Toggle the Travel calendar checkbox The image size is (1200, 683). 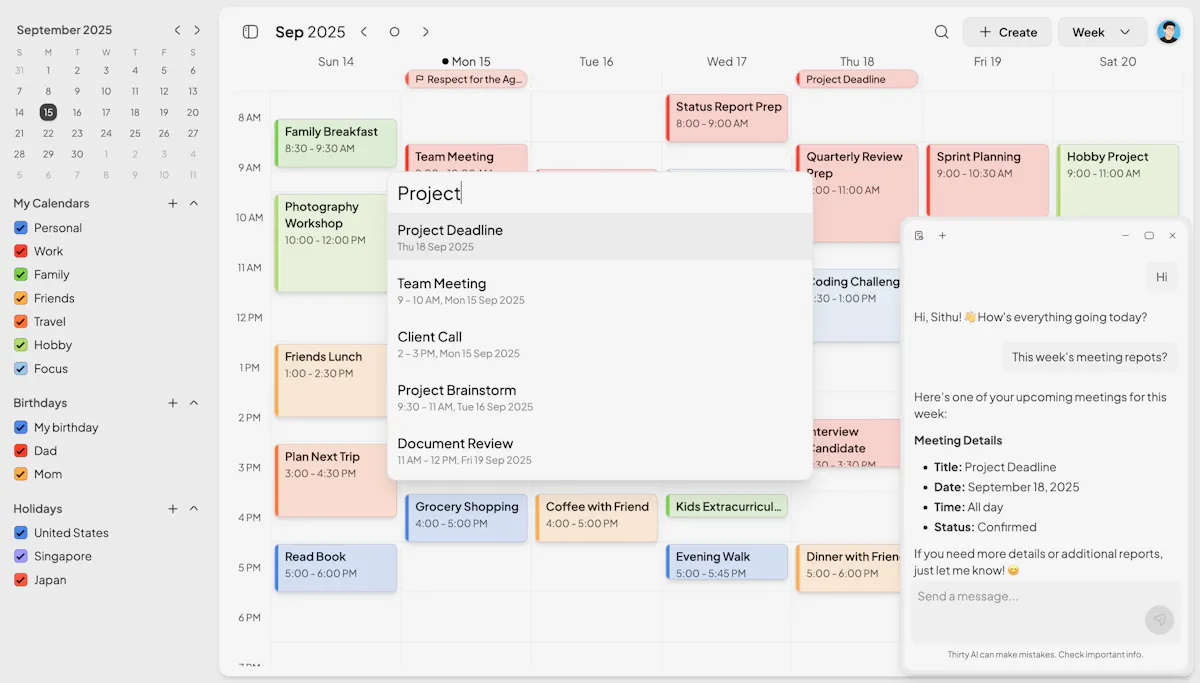tap(20, 321)
